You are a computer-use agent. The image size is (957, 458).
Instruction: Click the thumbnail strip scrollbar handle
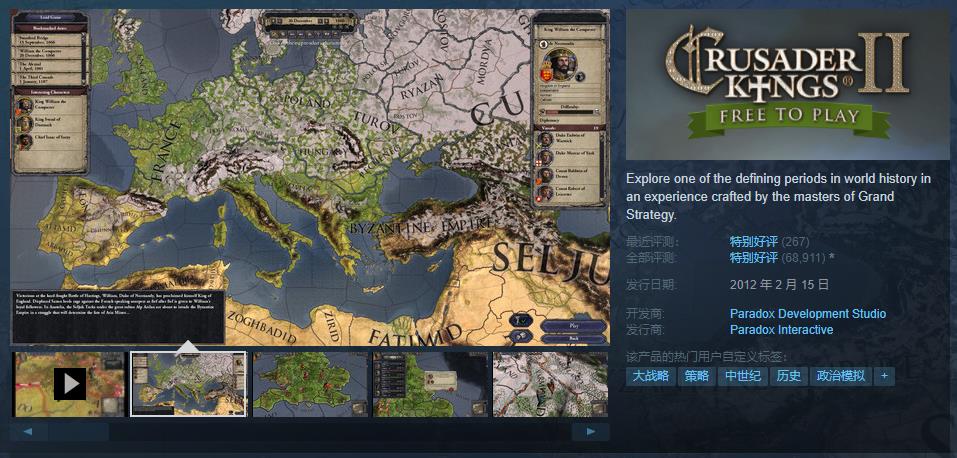[79, 432]
